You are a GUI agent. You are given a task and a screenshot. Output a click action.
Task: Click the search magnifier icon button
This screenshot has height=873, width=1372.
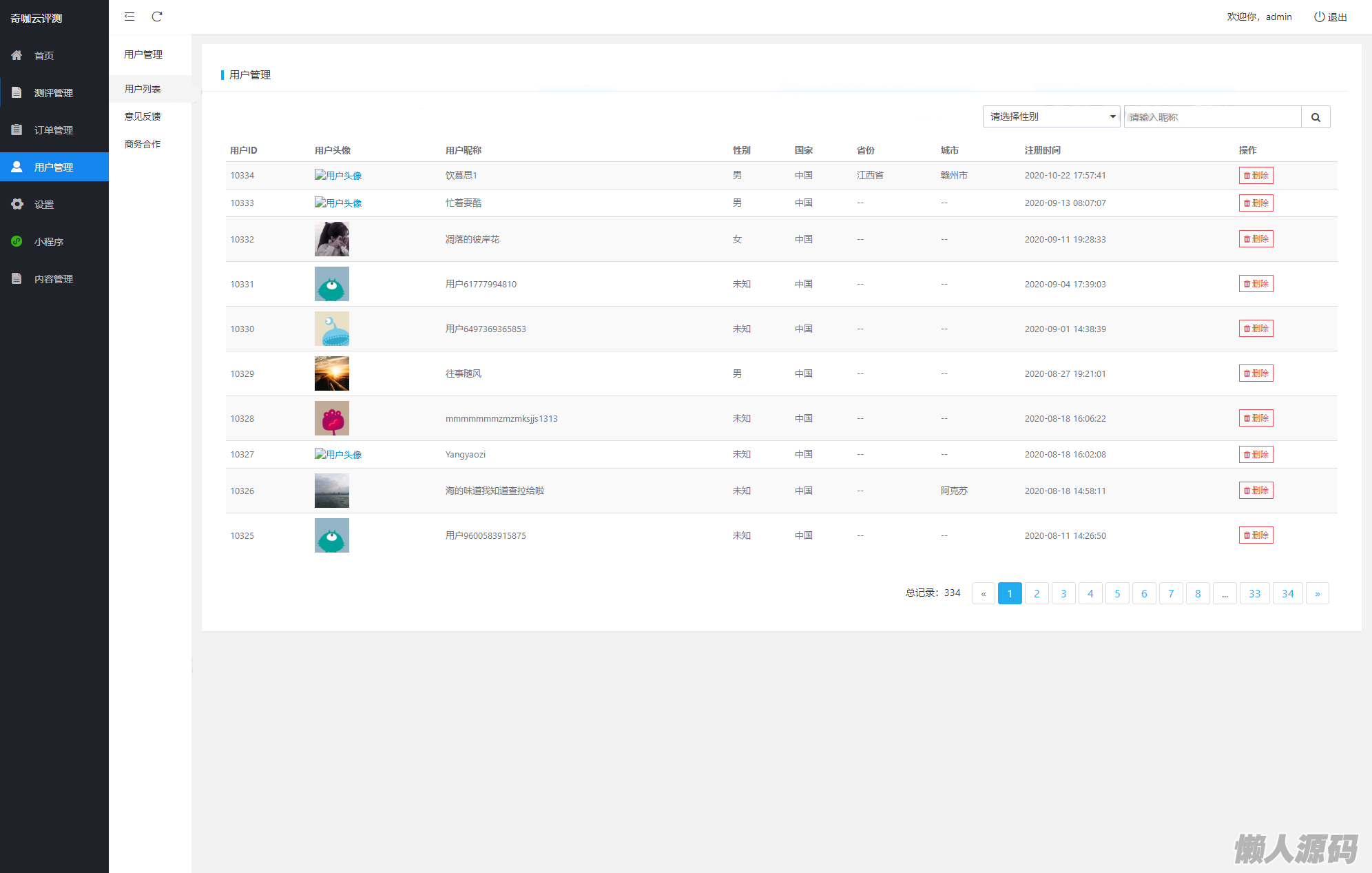[x=1316, y=117]
